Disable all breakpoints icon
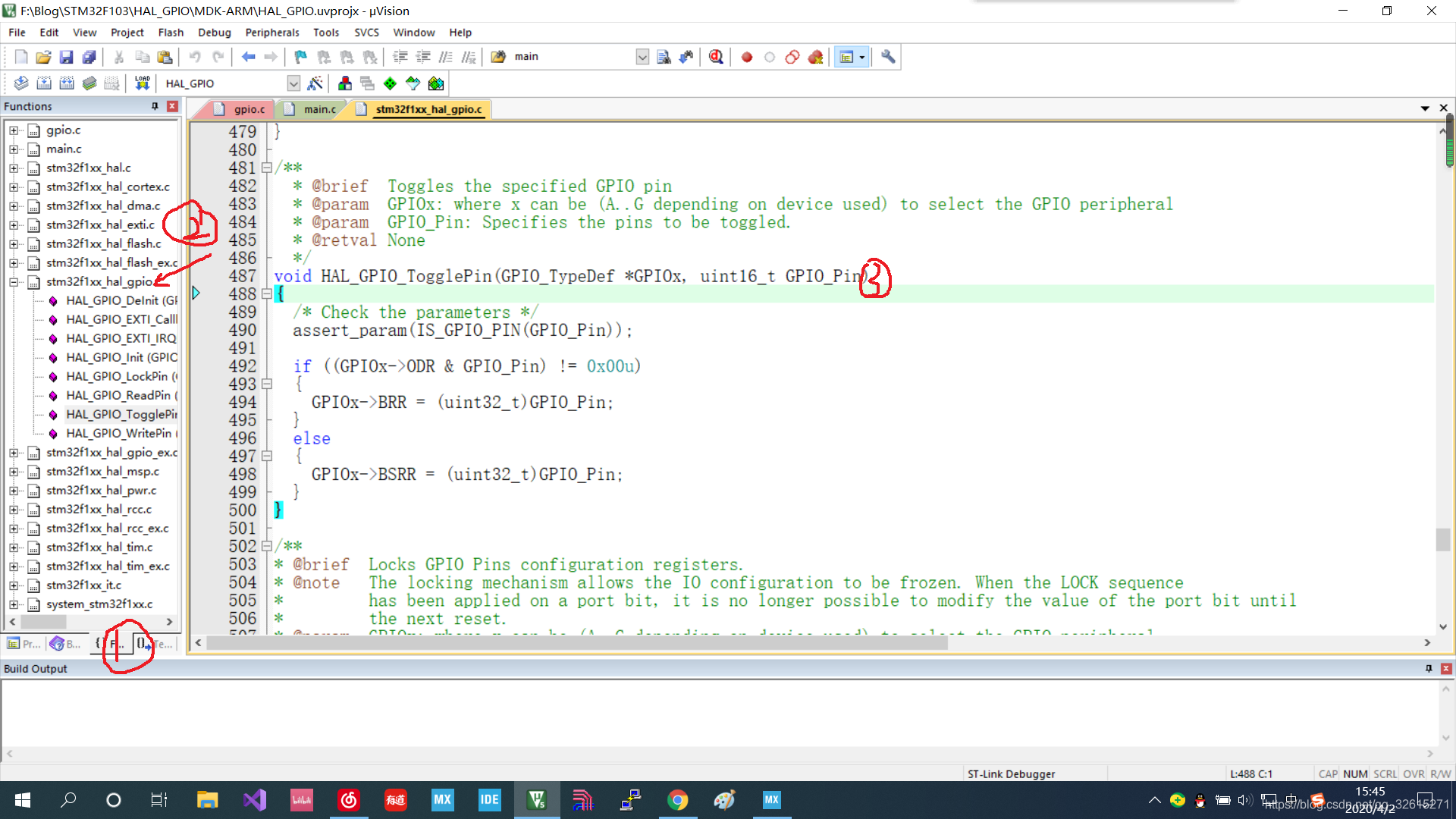The height and width of the screenshot is (819, 1456). click(792, 57)
